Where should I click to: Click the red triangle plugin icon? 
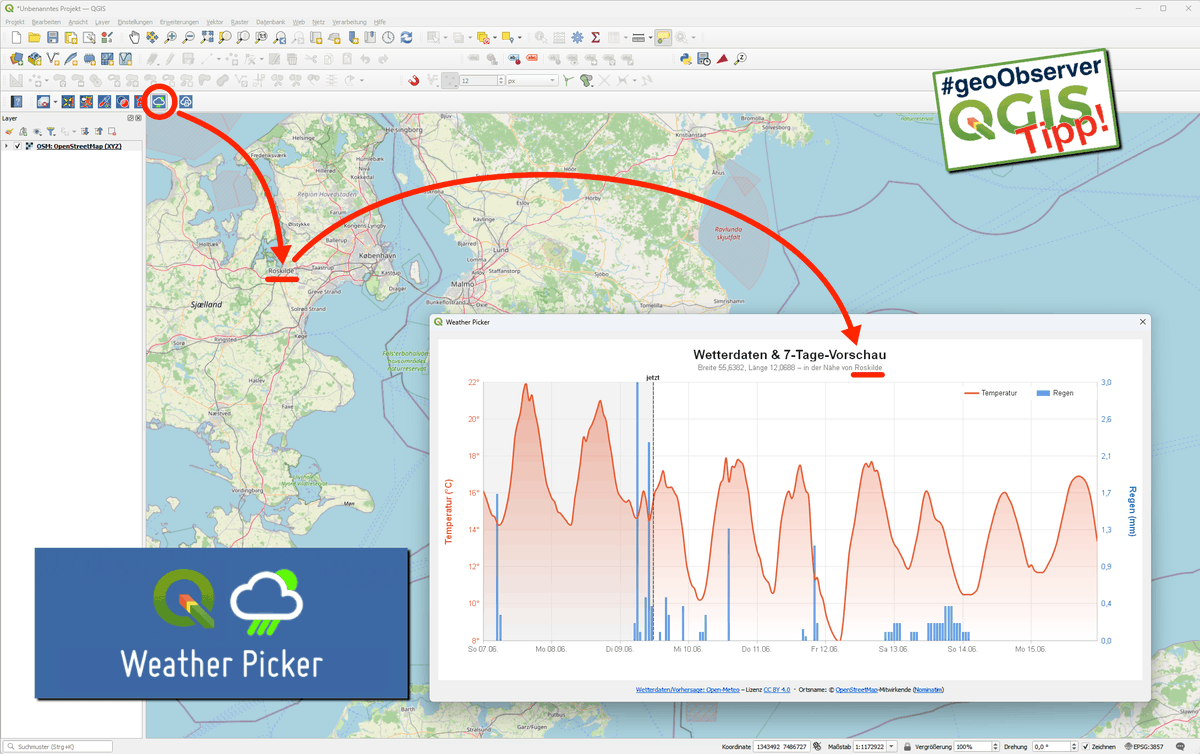(x=722, y=59)
